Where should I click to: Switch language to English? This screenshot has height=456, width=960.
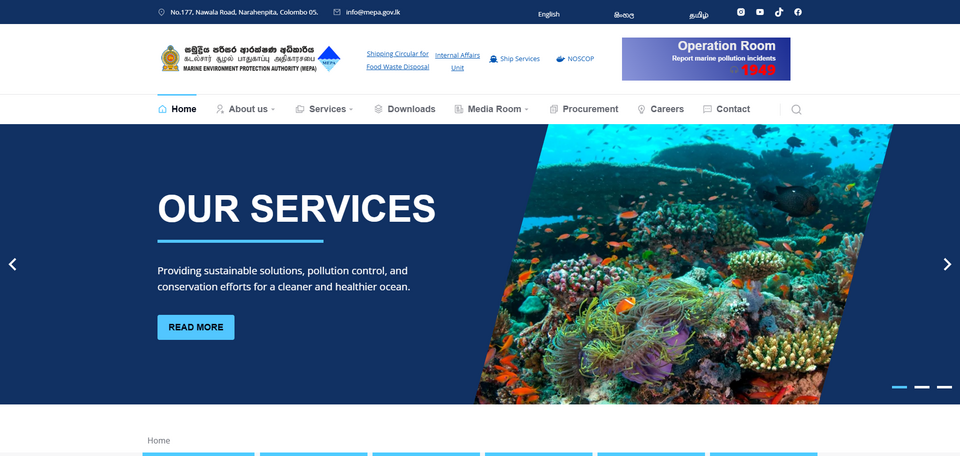[549, 15]
